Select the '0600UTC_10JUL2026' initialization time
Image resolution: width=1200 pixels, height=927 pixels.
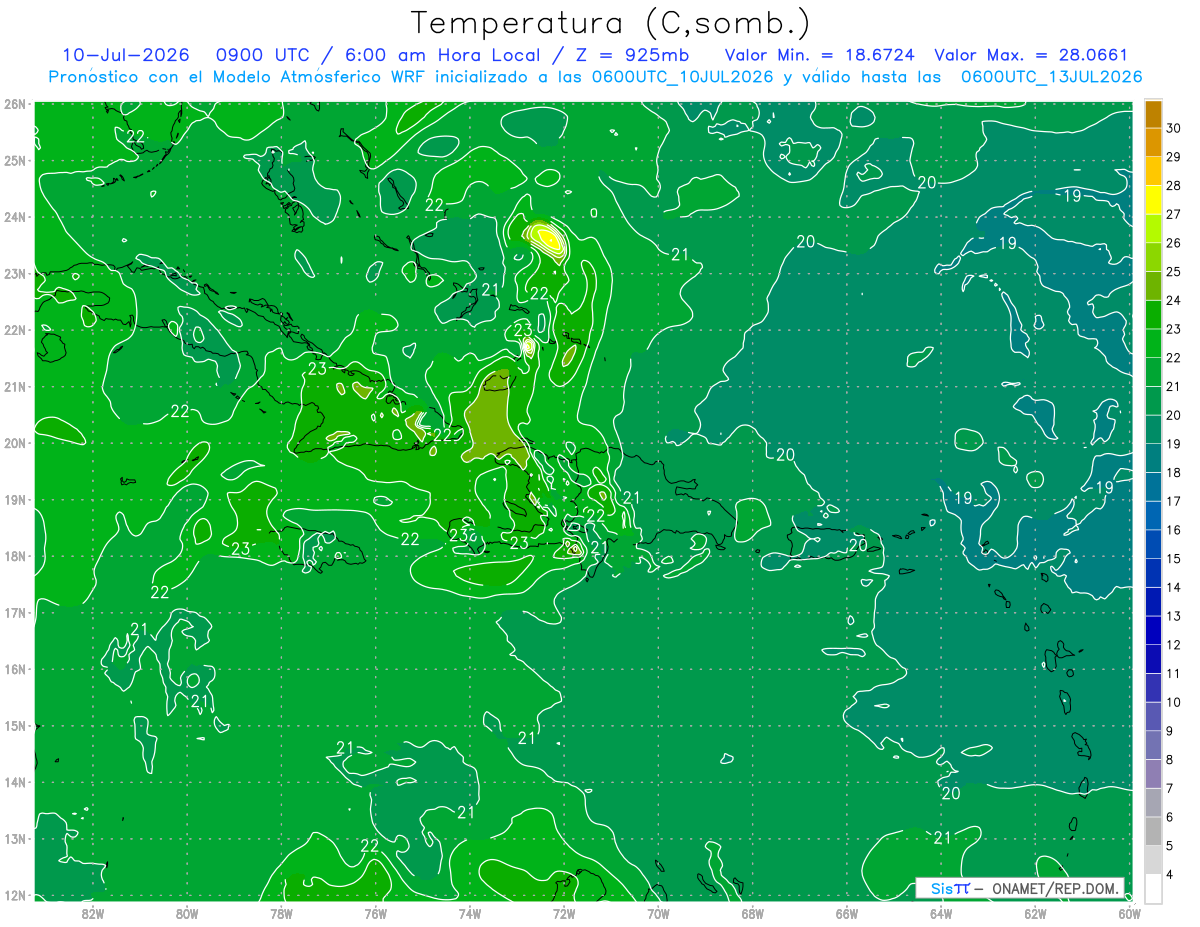[x=683, y=76]
